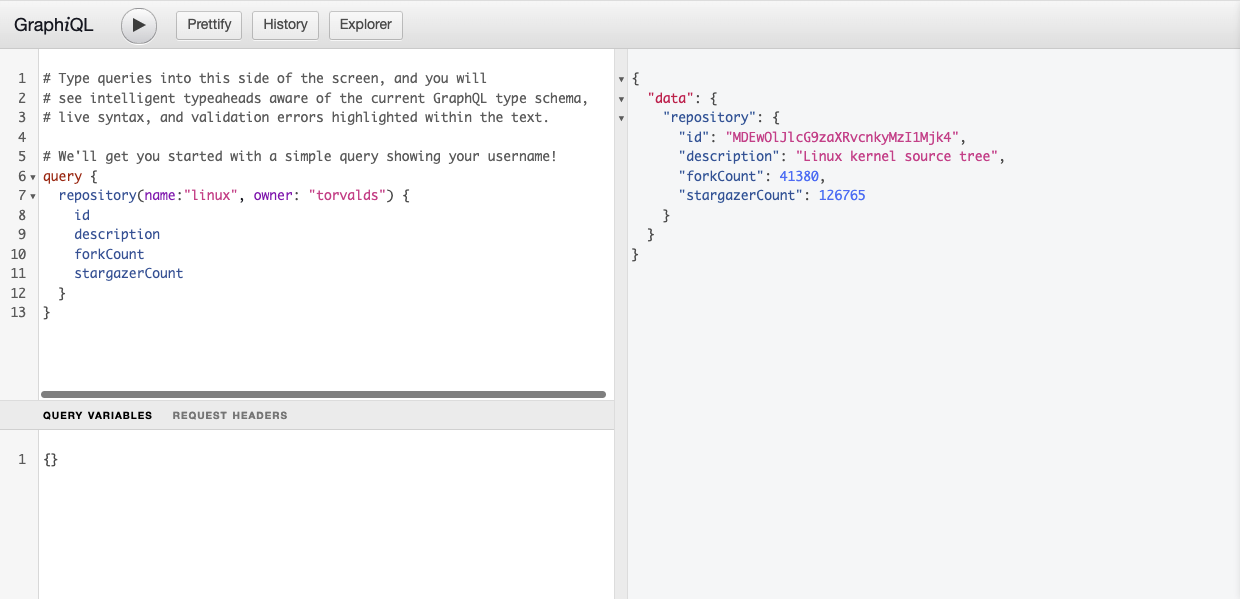This screenshot has height=599, width=1240.
Task: Click line number 13 in the gutter
Action: point(18,312)
